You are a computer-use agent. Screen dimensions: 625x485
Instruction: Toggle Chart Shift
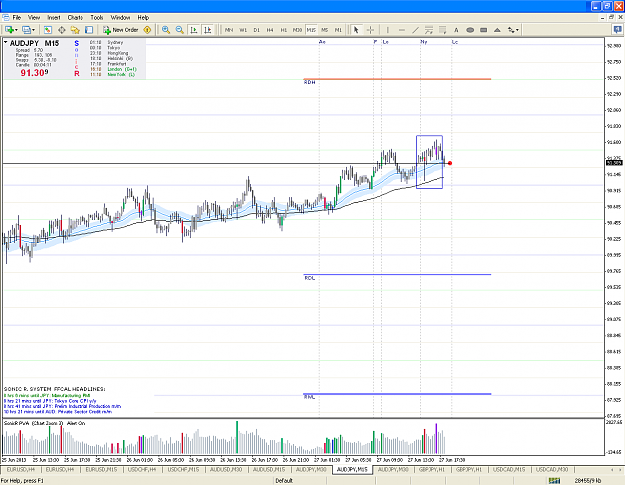click(208, 30)
